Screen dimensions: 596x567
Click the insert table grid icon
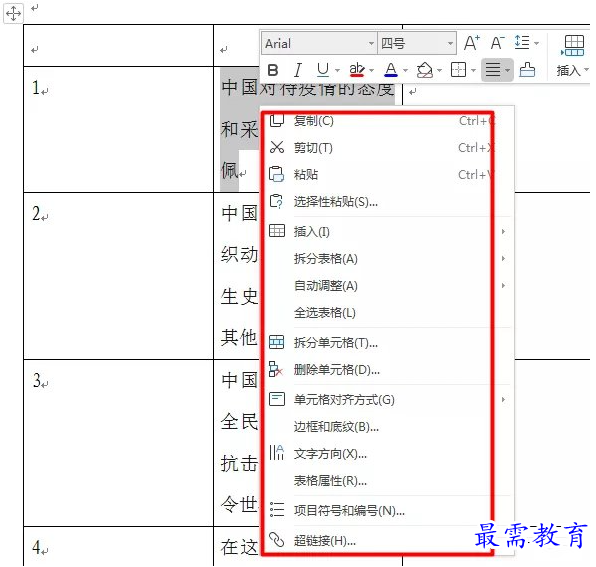tap(573, 45)
